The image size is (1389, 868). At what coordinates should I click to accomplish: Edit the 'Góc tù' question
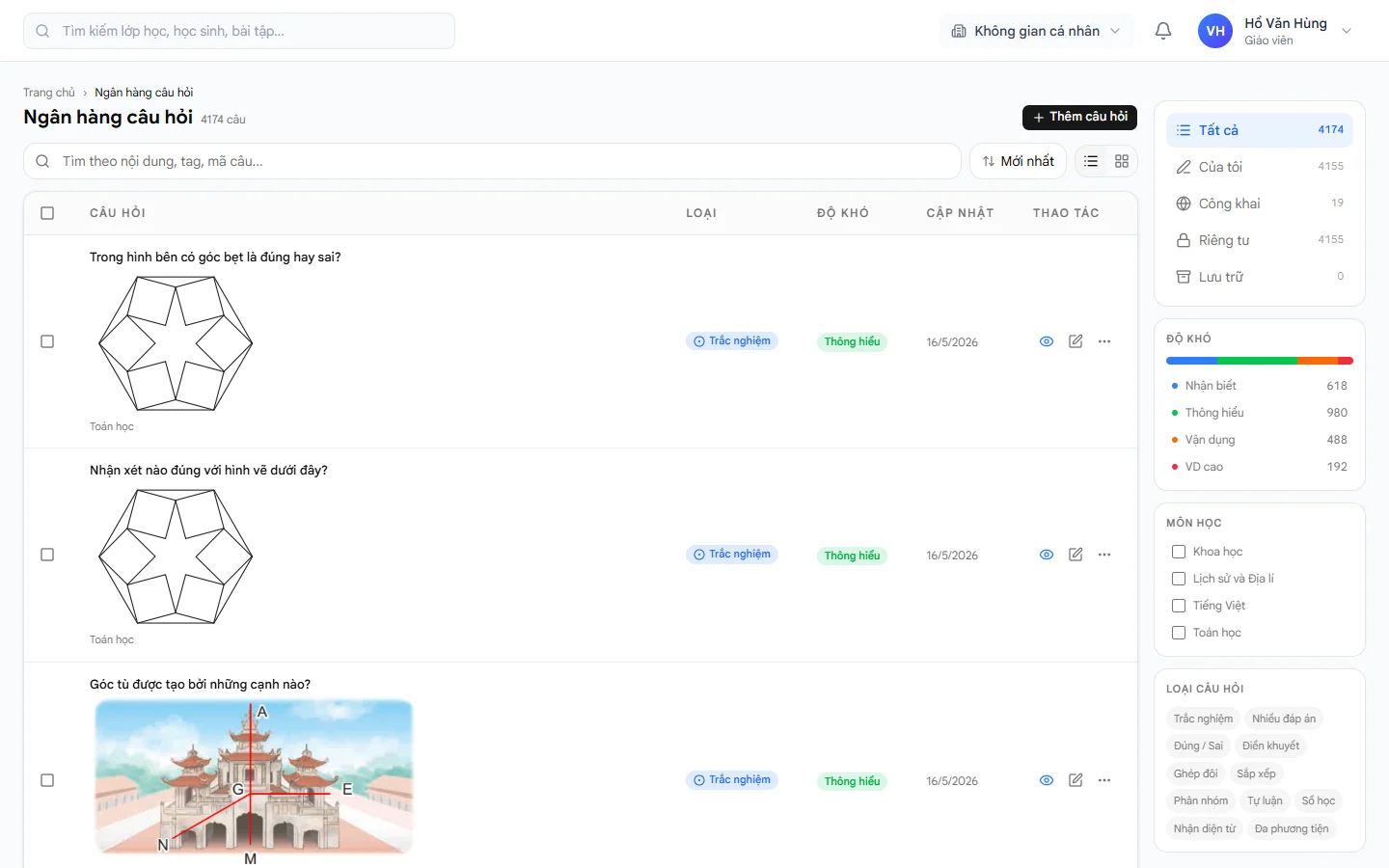click(x=1076, y=780)
